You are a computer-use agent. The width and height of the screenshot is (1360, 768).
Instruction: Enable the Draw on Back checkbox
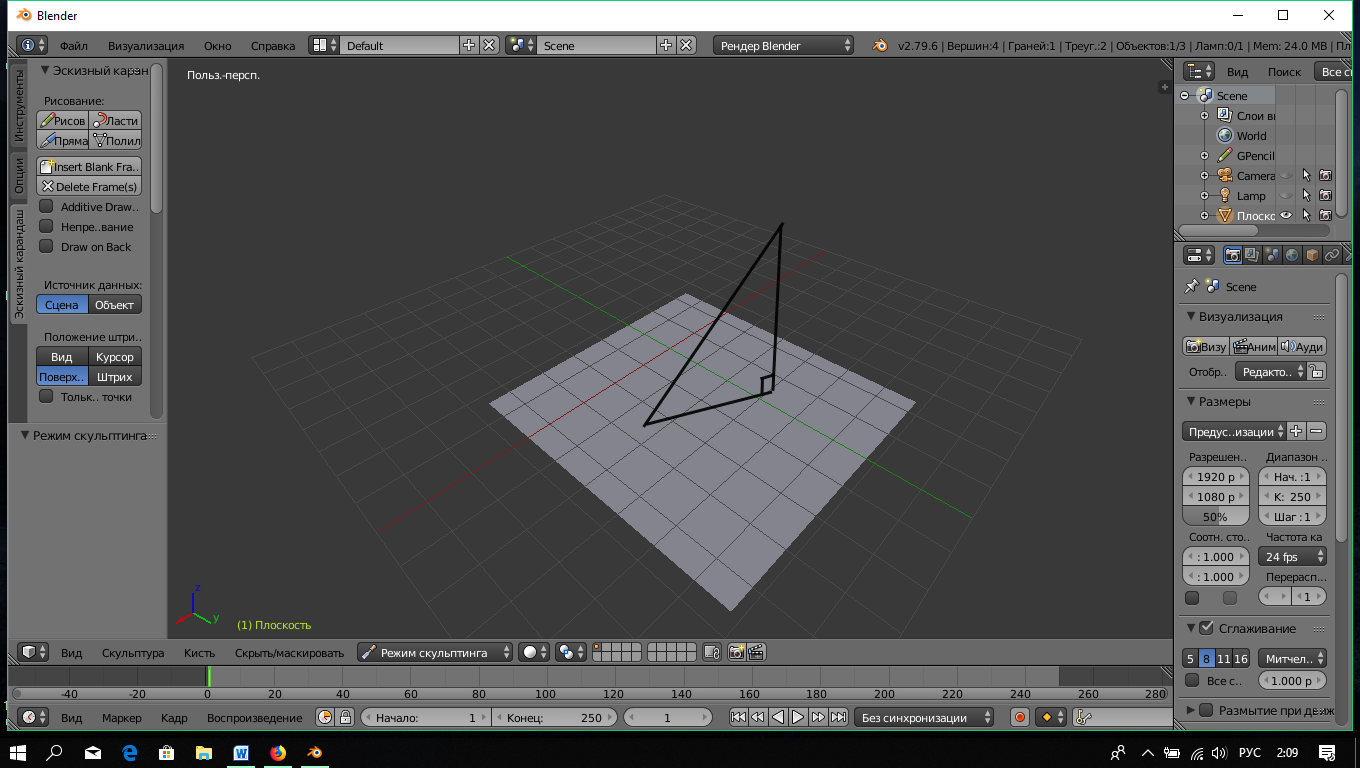point(46,247)
